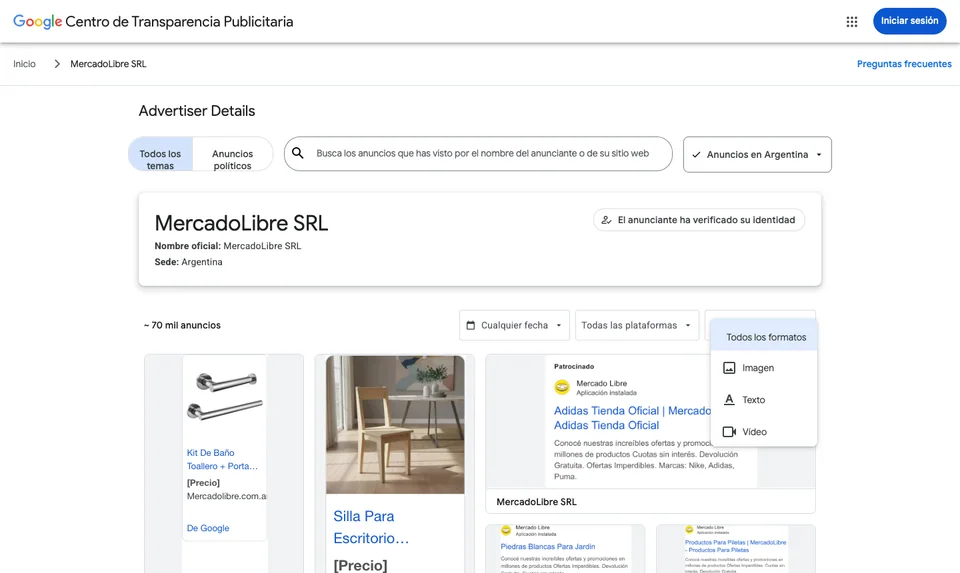Screen dimensions: 960x573
Task: Click the Mercado Libre logo in Piedras Blancas ad
Action: (x=506, y=530)
